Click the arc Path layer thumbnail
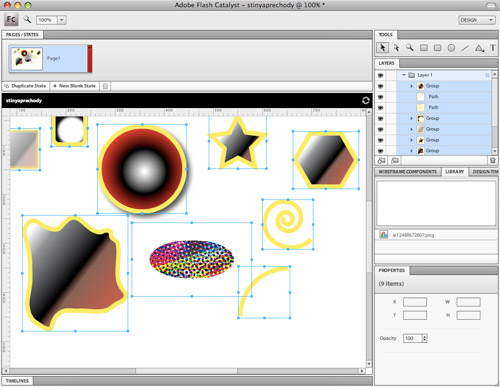 [421, 97]
